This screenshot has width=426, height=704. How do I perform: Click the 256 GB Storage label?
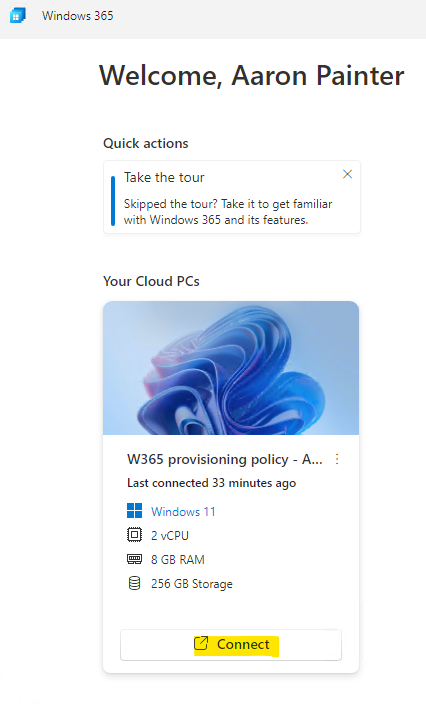[192, 584]
